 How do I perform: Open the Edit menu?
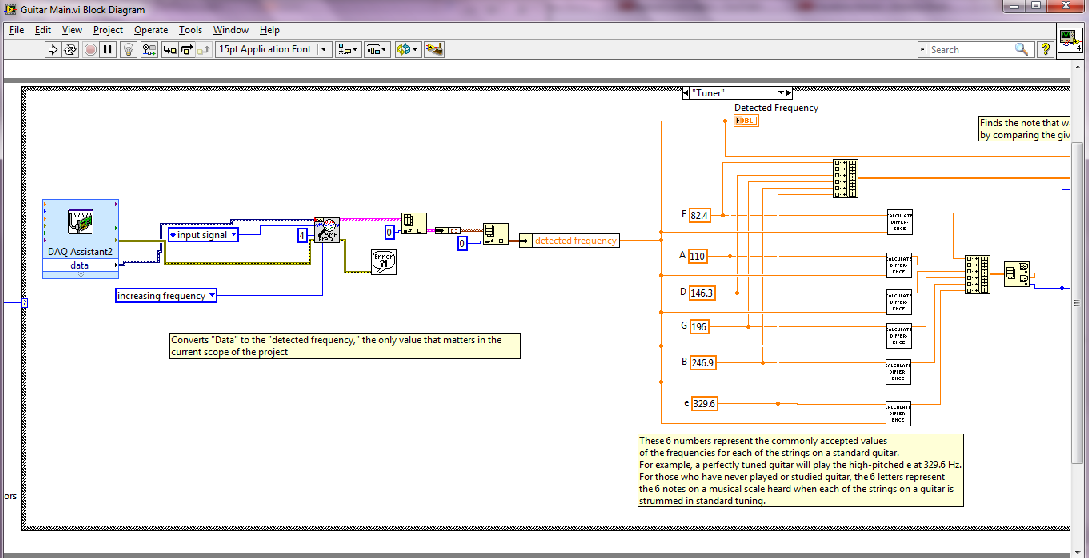click(x=43, y=30)
